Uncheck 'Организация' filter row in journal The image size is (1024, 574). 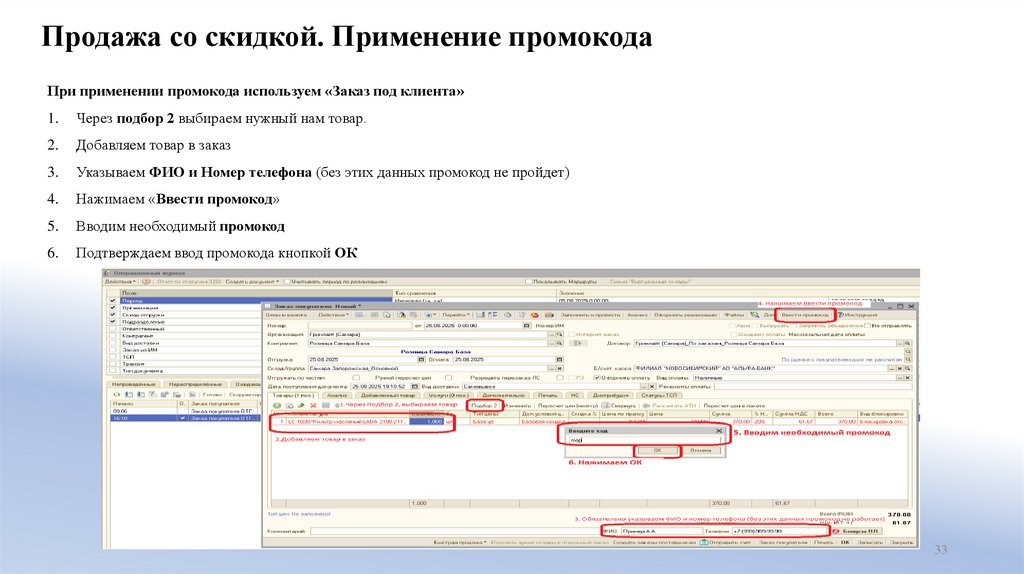tap(113, 308)
